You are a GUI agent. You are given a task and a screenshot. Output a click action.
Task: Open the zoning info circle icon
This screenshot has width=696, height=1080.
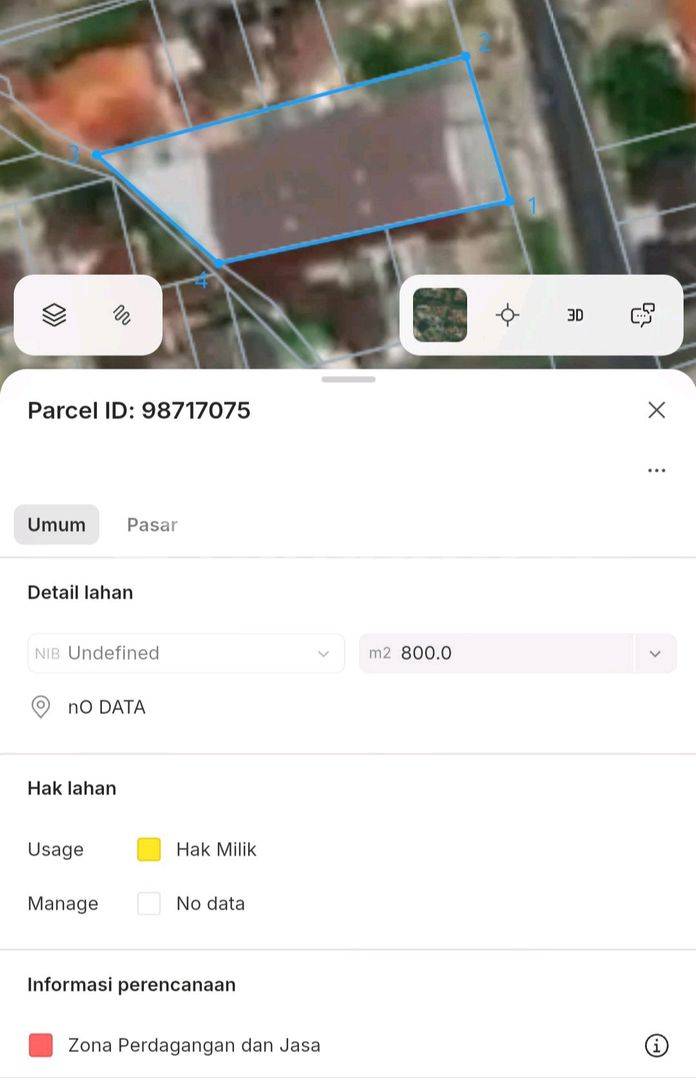(x=656, y=1045)
